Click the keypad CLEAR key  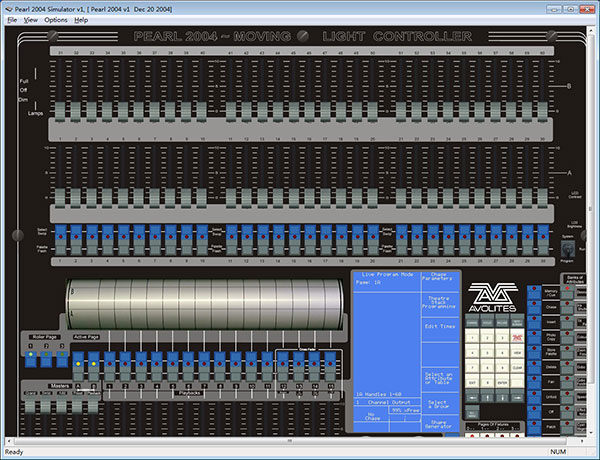coord(517,368)
